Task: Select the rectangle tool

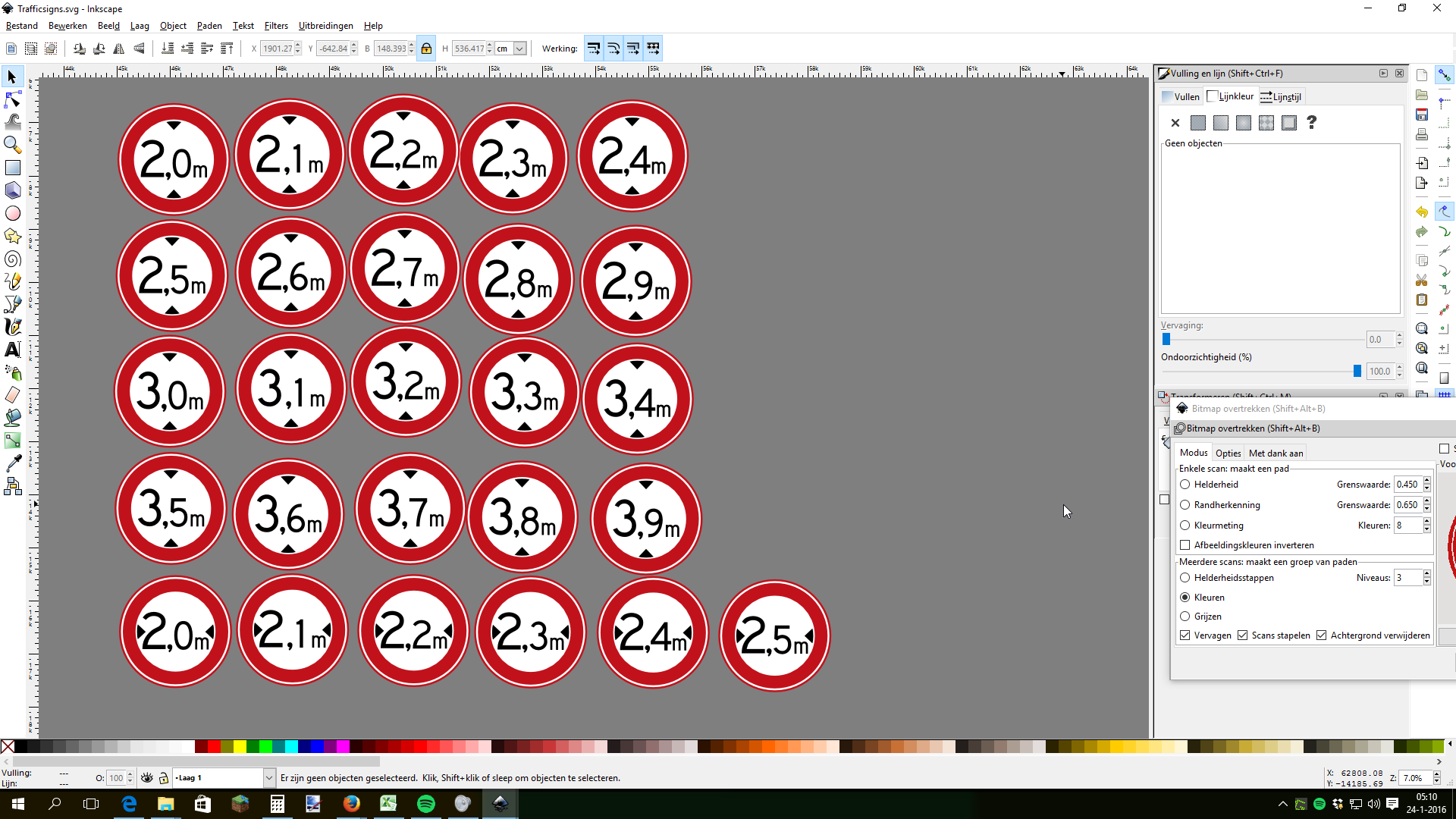Action: 12,168
